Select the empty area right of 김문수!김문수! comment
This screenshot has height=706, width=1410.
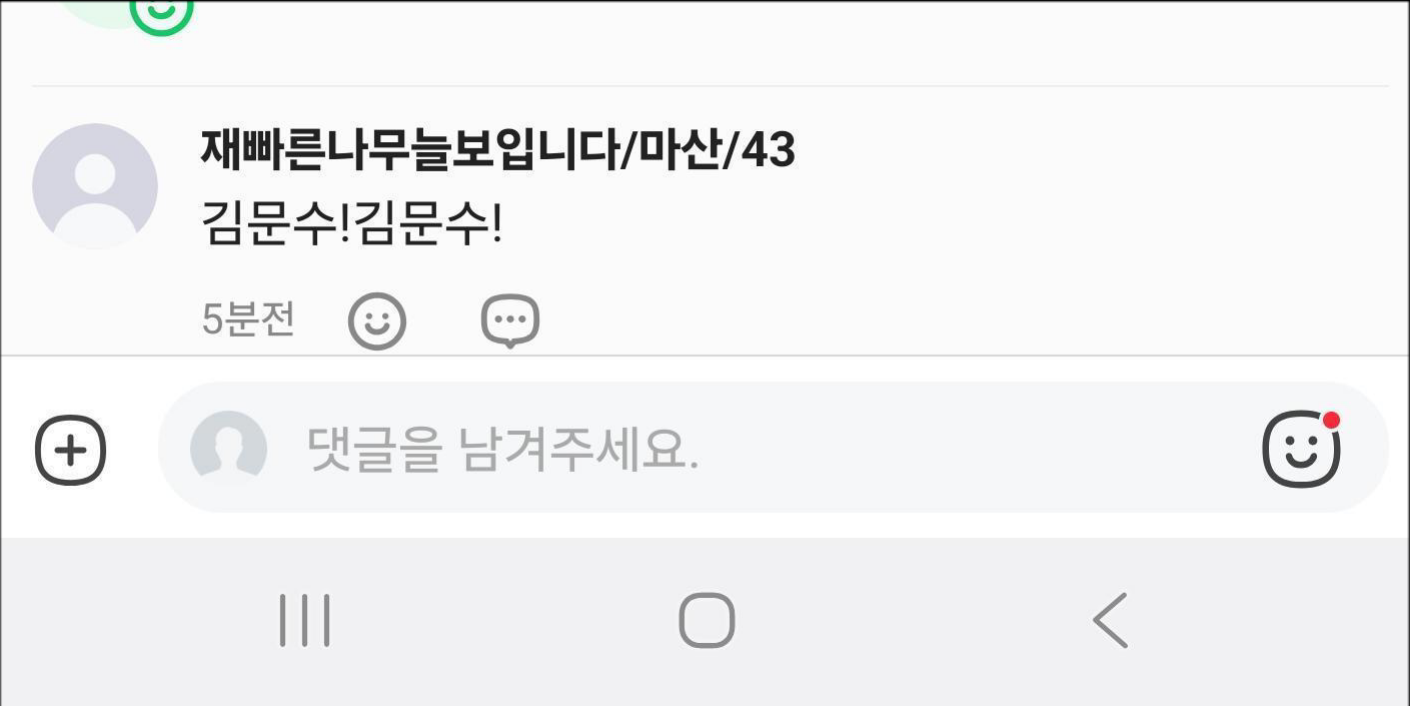940,225
